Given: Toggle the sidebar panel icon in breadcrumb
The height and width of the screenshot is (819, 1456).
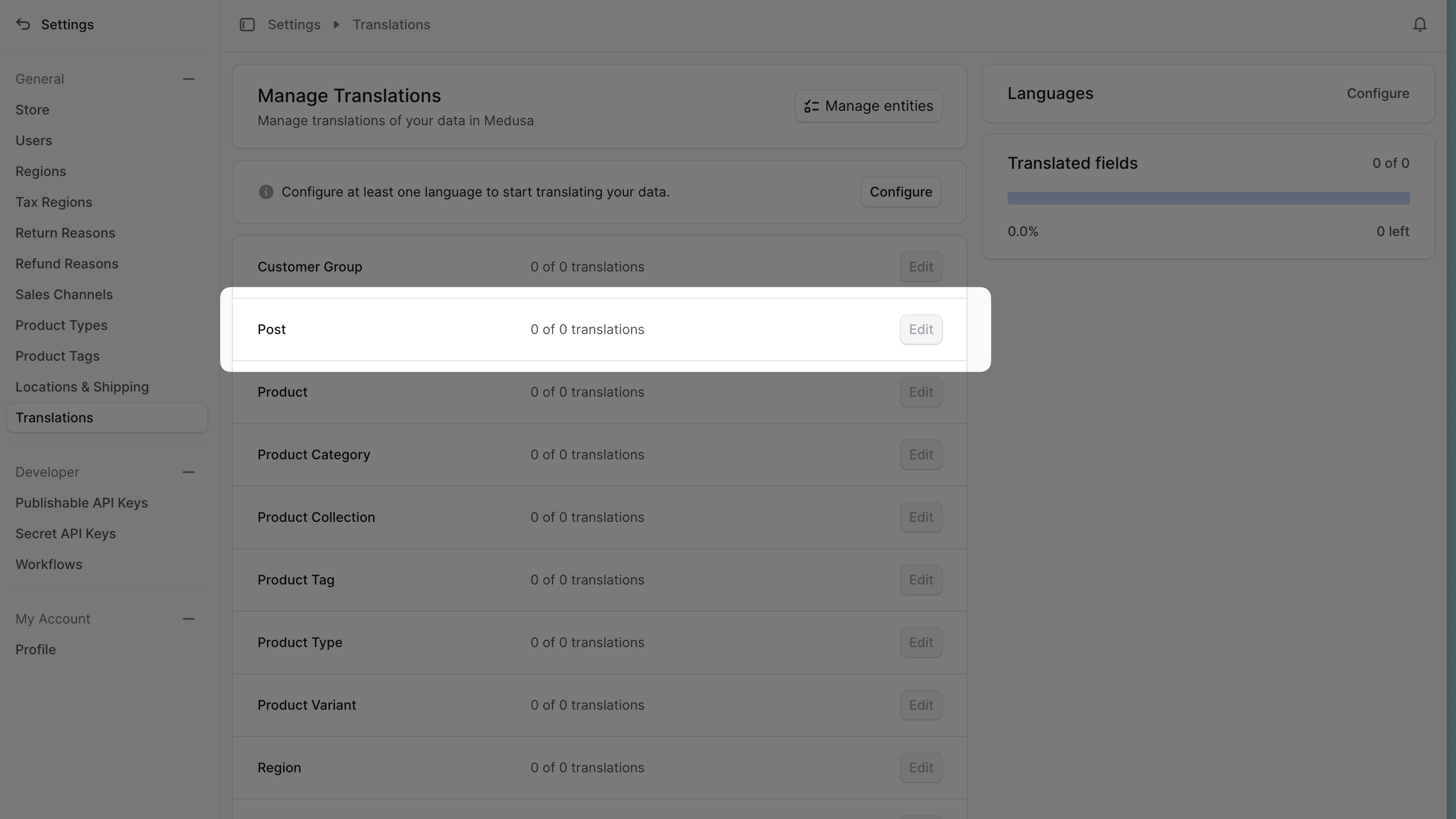Looking at the screenshot, I should coord(247,24).
